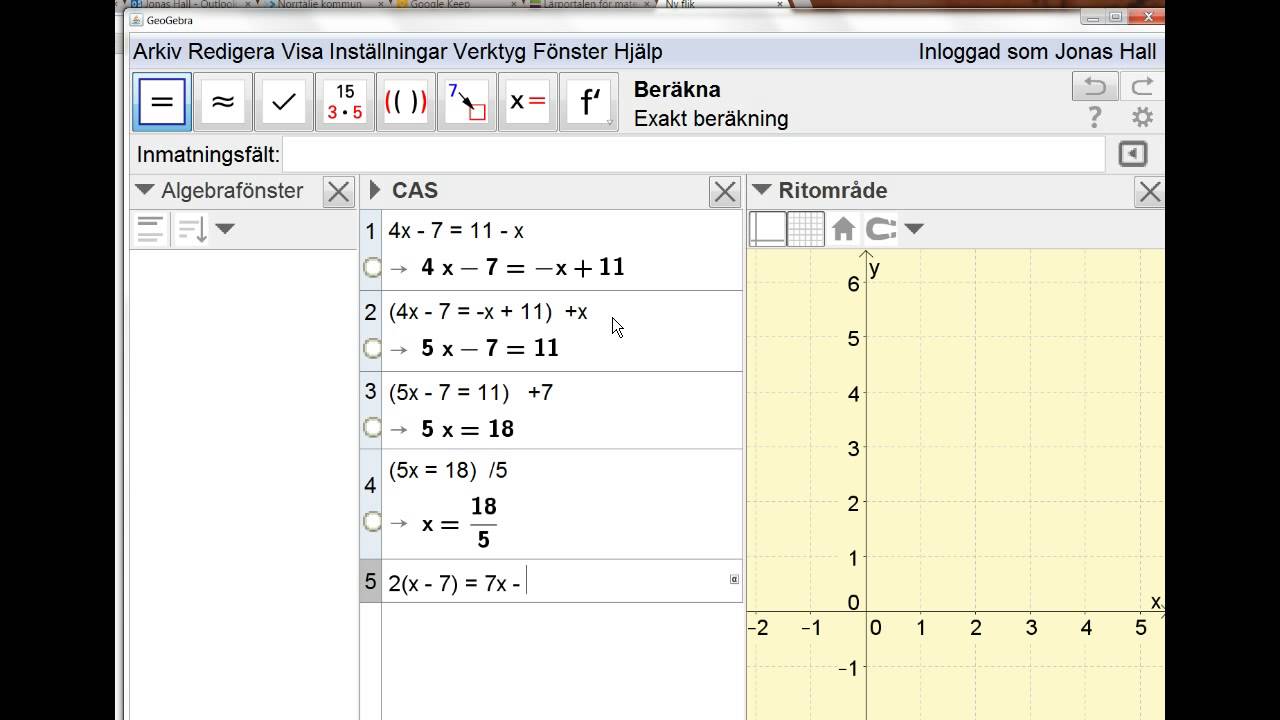Select the Solve (x=) tool
This screenshot has width=1280, height=720.
click(527, 102)
